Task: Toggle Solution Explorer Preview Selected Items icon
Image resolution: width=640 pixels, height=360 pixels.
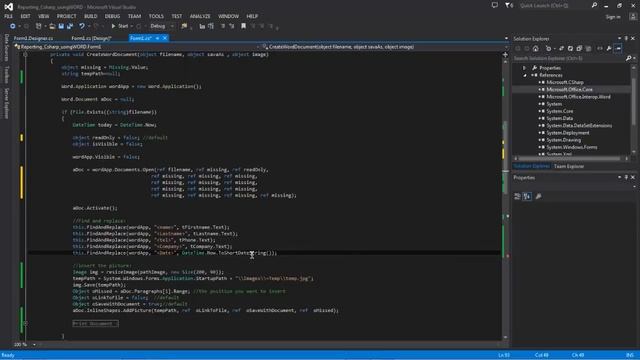Action: [618, 49]
